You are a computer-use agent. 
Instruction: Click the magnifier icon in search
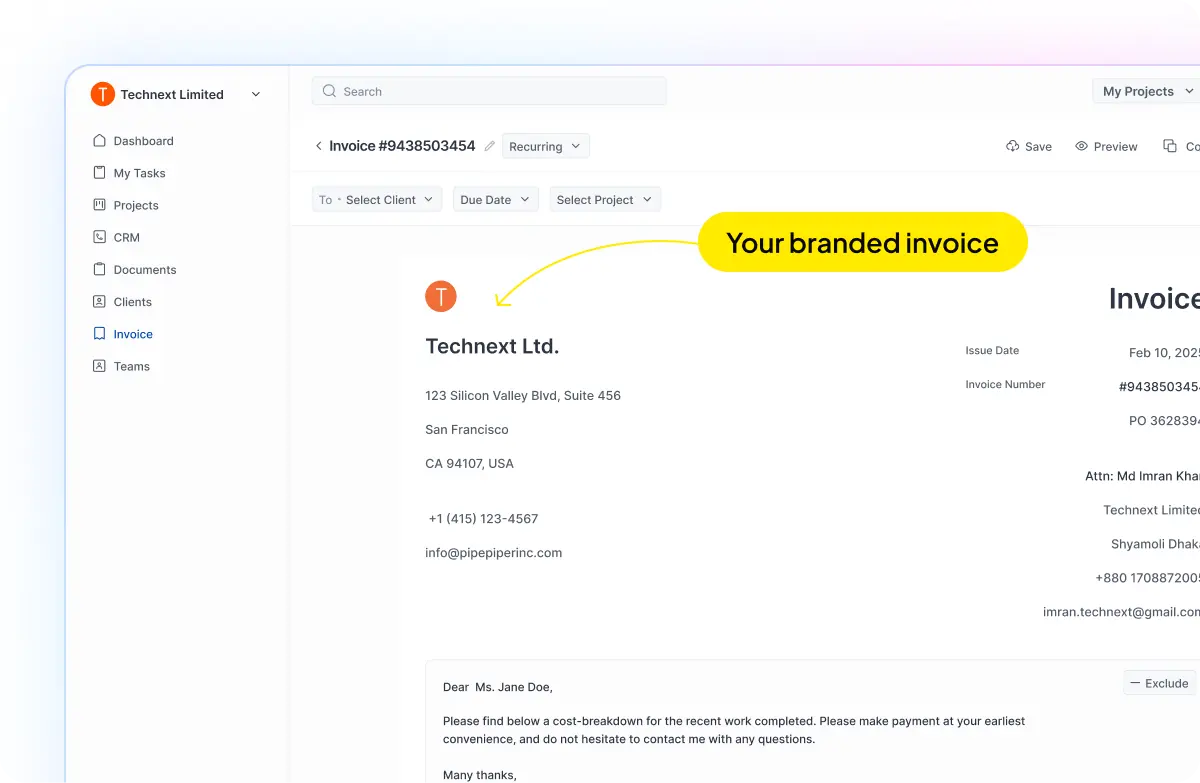[x=329, y=91]
